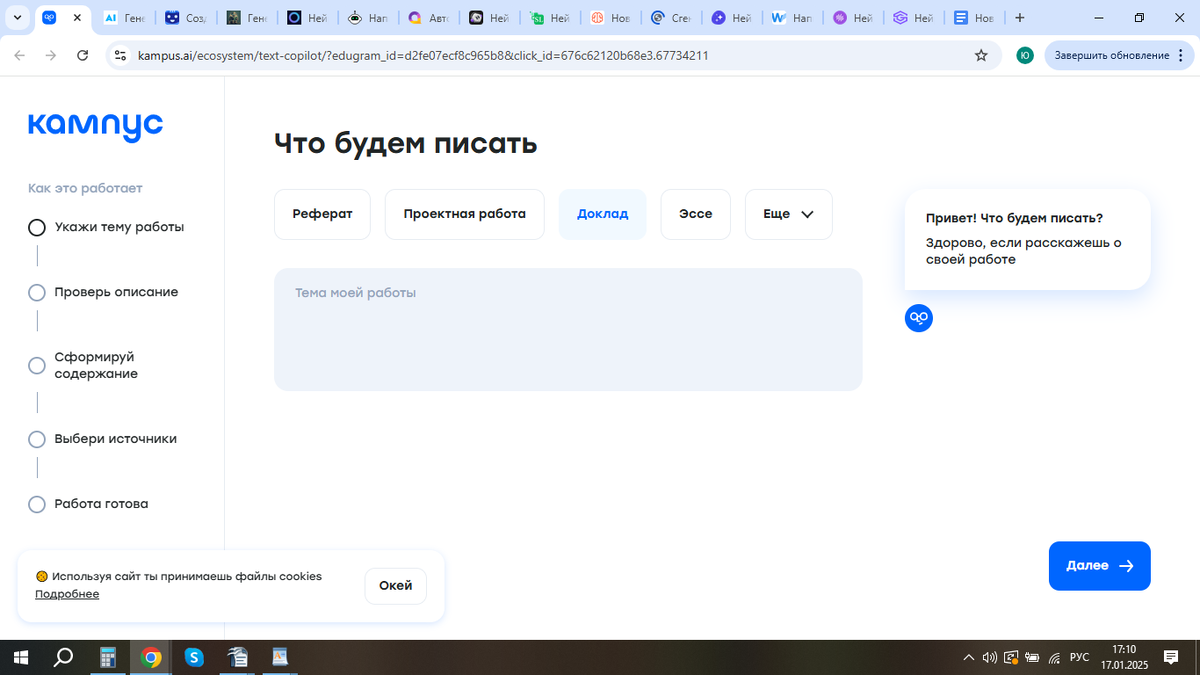Click the Что будем писать heading
This screenshot has width=1200, height=675.
pyautogui.click(x=406, y=143)
